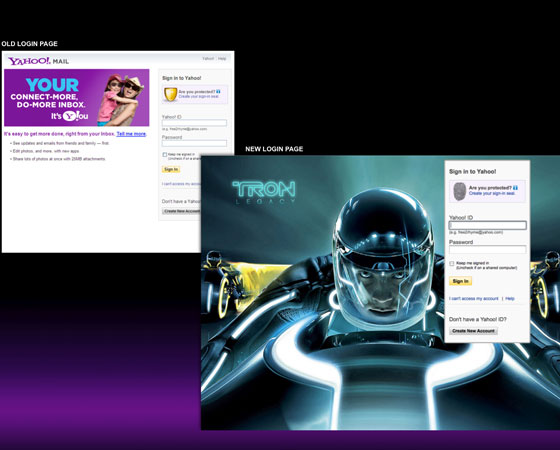Click the TRON Legacy logo
Screen dimensions: 560x450
(264, 192)
